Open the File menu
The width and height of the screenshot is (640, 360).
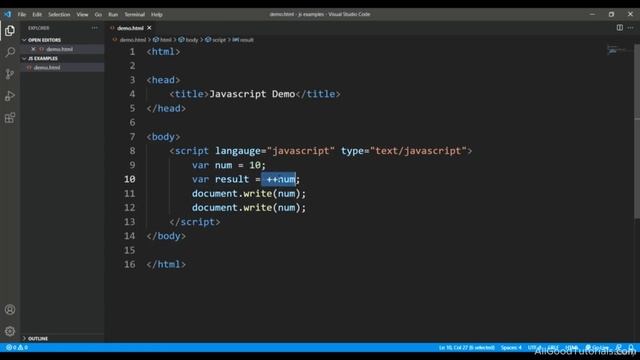click(22, 14)
